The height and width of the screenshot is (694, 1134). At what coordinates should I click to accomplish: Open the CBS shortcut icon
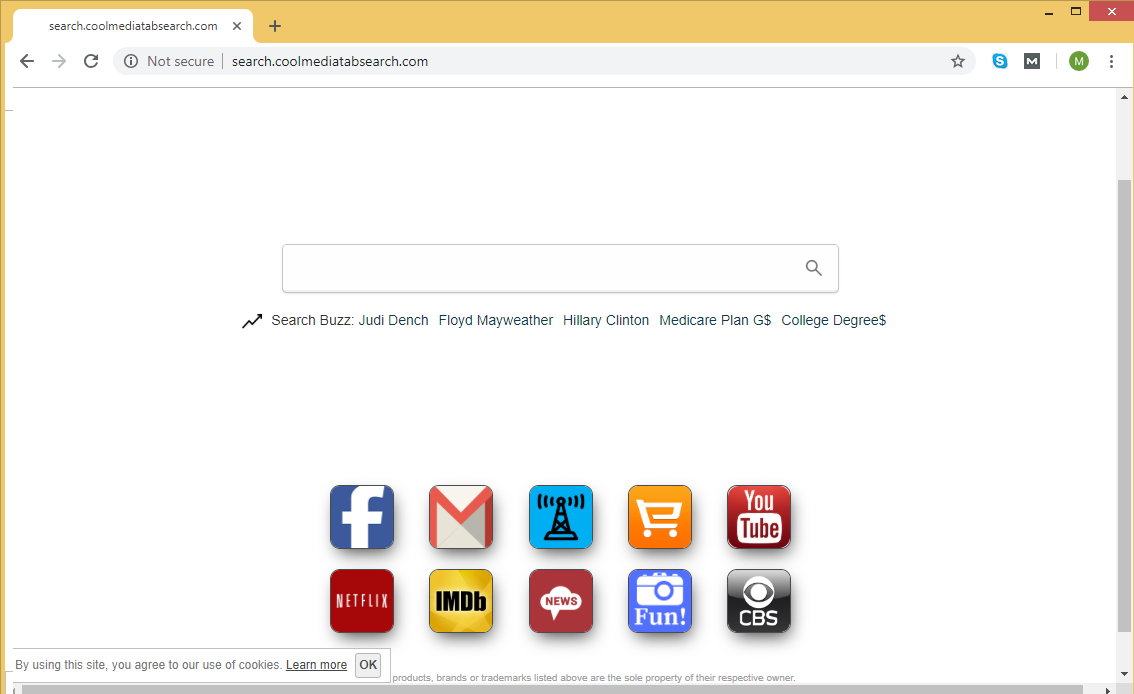pyautogui.click(x=759, y=601)
